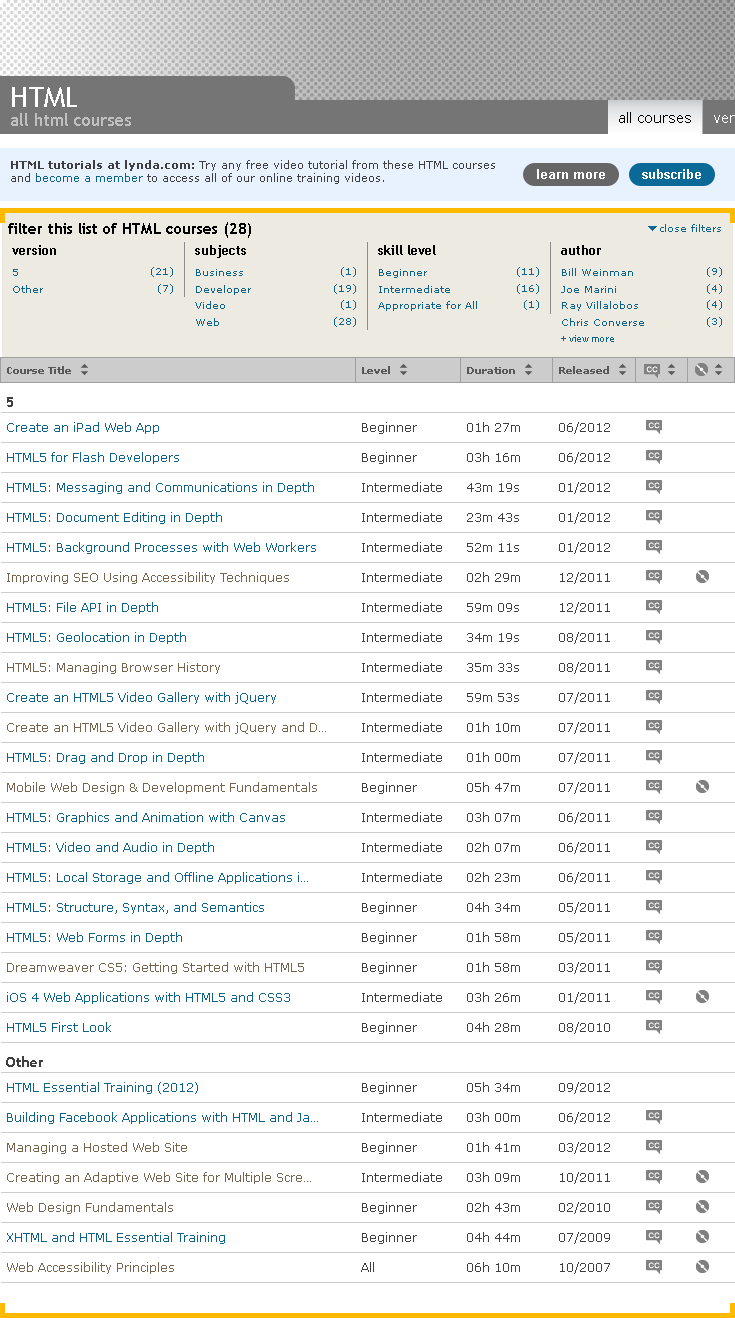Click no-Flash icon for iOS 4 Web Applications
Image resolution: width=735 pixels, height=1318 pixels.
click(702, 996)
